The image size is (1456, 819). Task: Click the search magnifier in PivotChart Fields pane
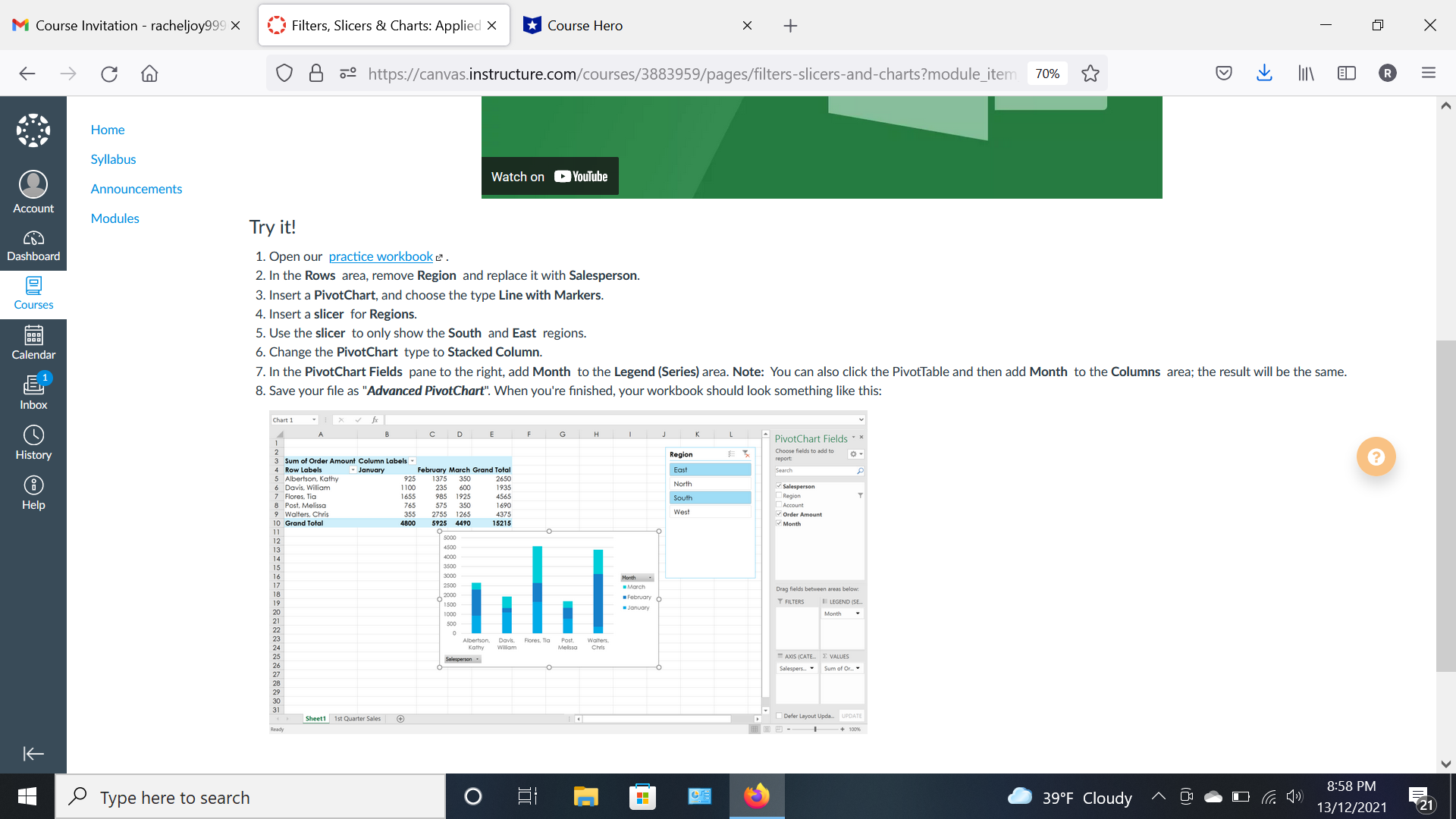(x=860, y=470)
